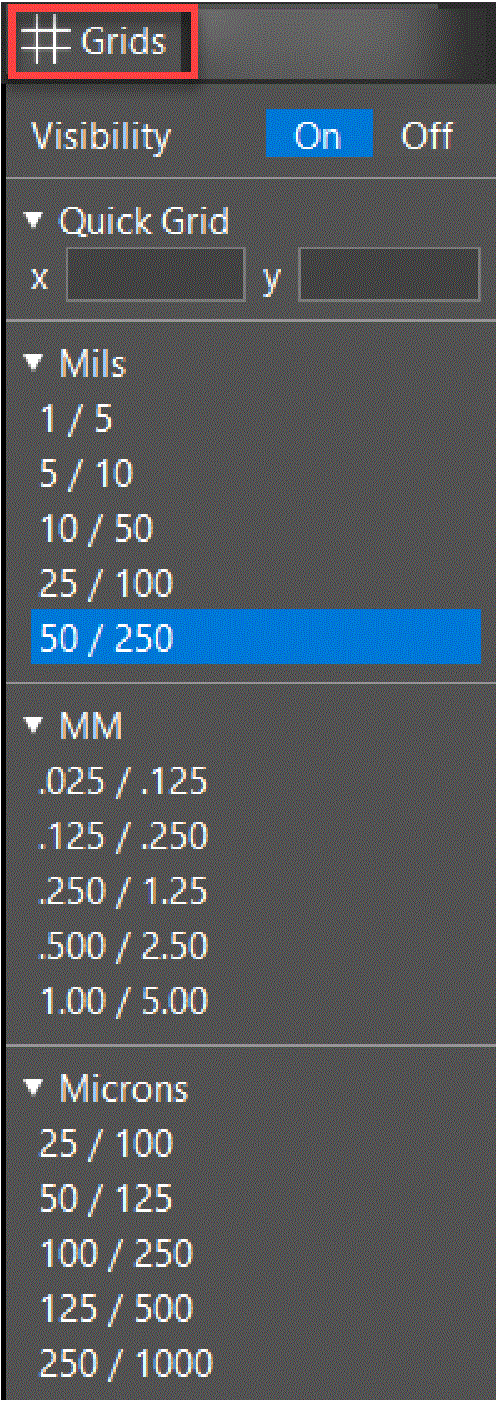This screenshot has height=1402, width=497.
Task: Click the Quick Grid x field
Action: (x=155, y=275)
